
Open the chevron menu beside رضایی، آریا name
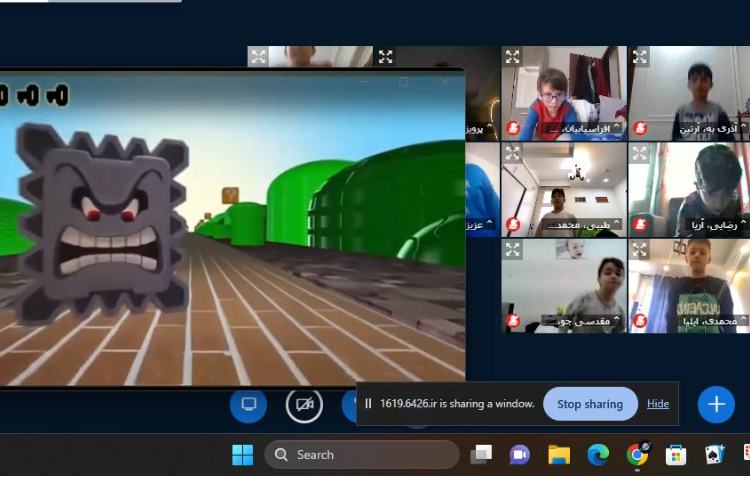743,223
